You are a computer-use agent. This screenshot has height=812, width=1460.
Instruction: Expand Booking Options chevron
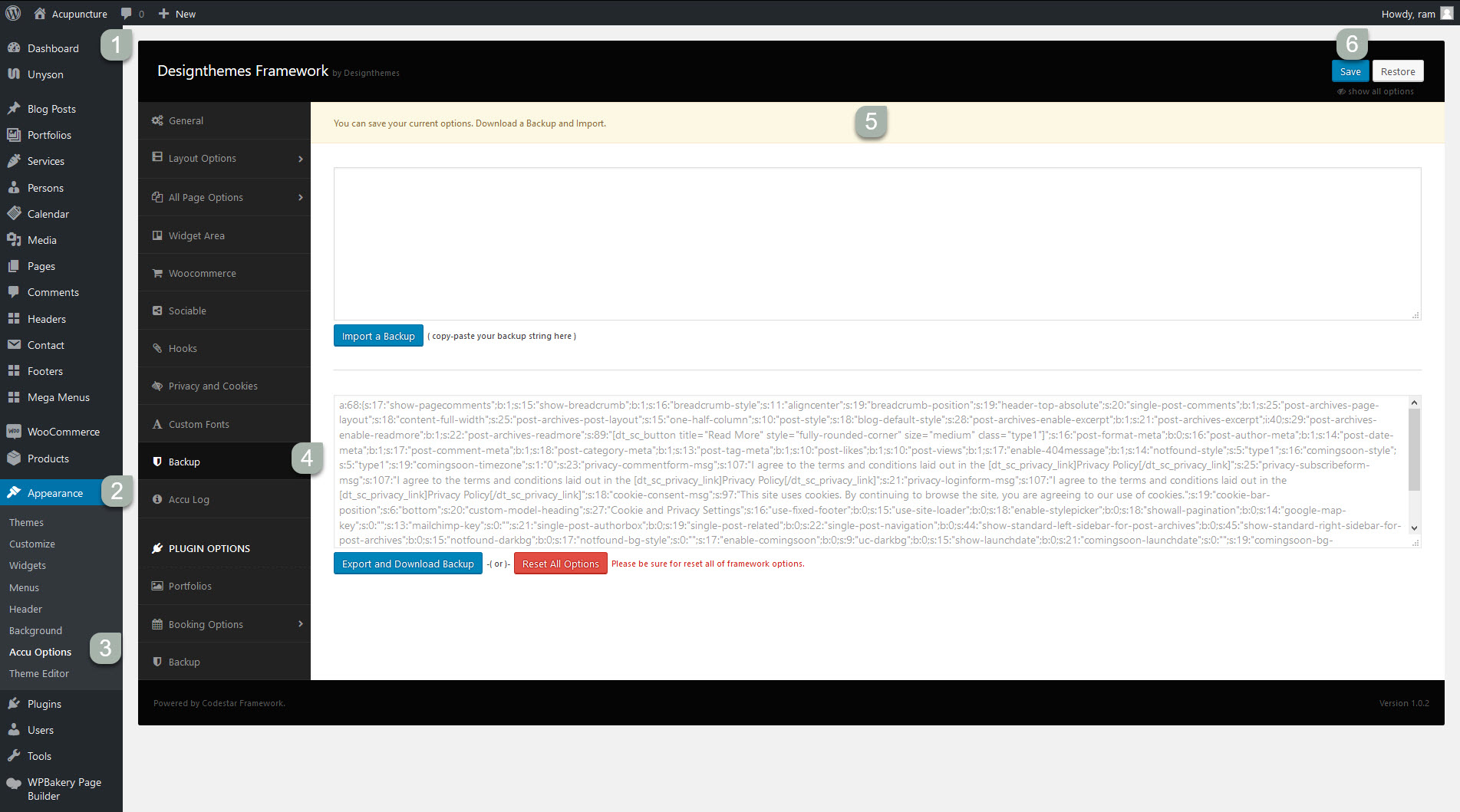(x=300, y=624)
